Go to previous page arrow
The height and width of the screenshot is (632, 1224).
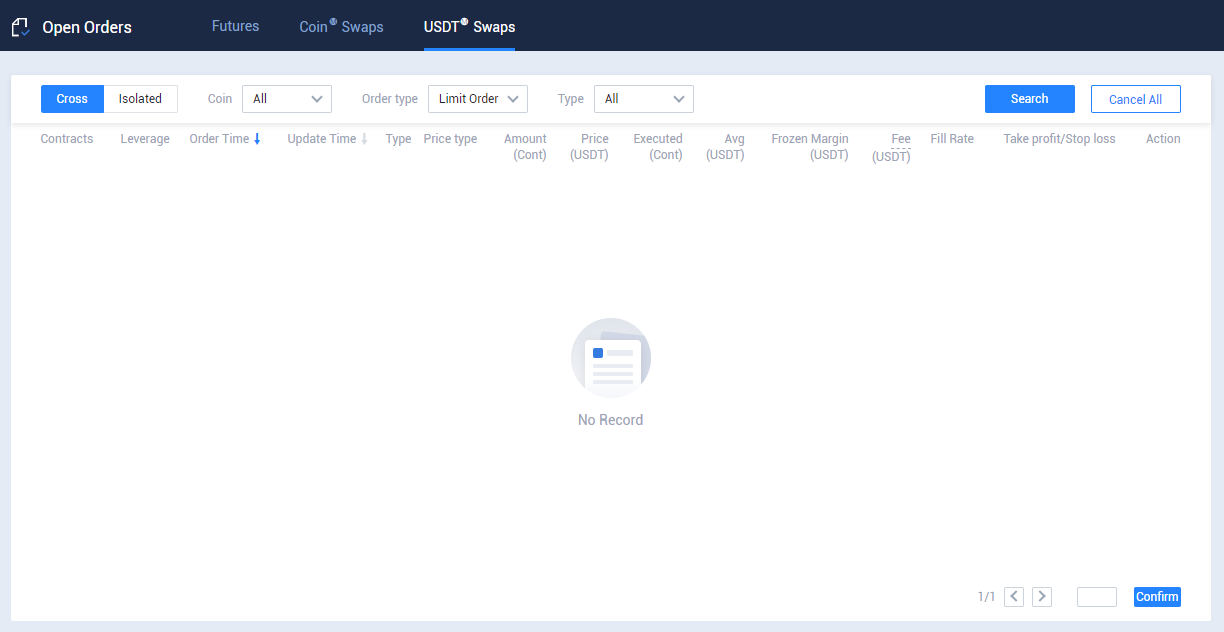coord(1014,597)
